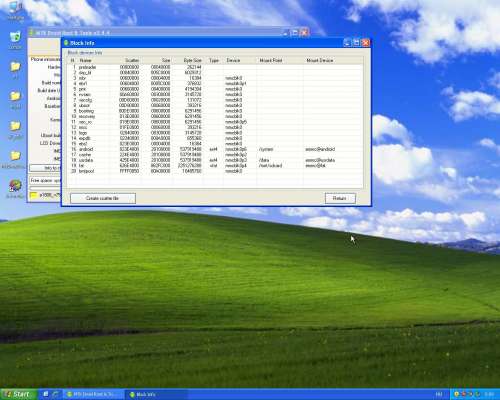Close the MTK Droid Root & Tools background window
500x400 pixels.
click(304, 33)
